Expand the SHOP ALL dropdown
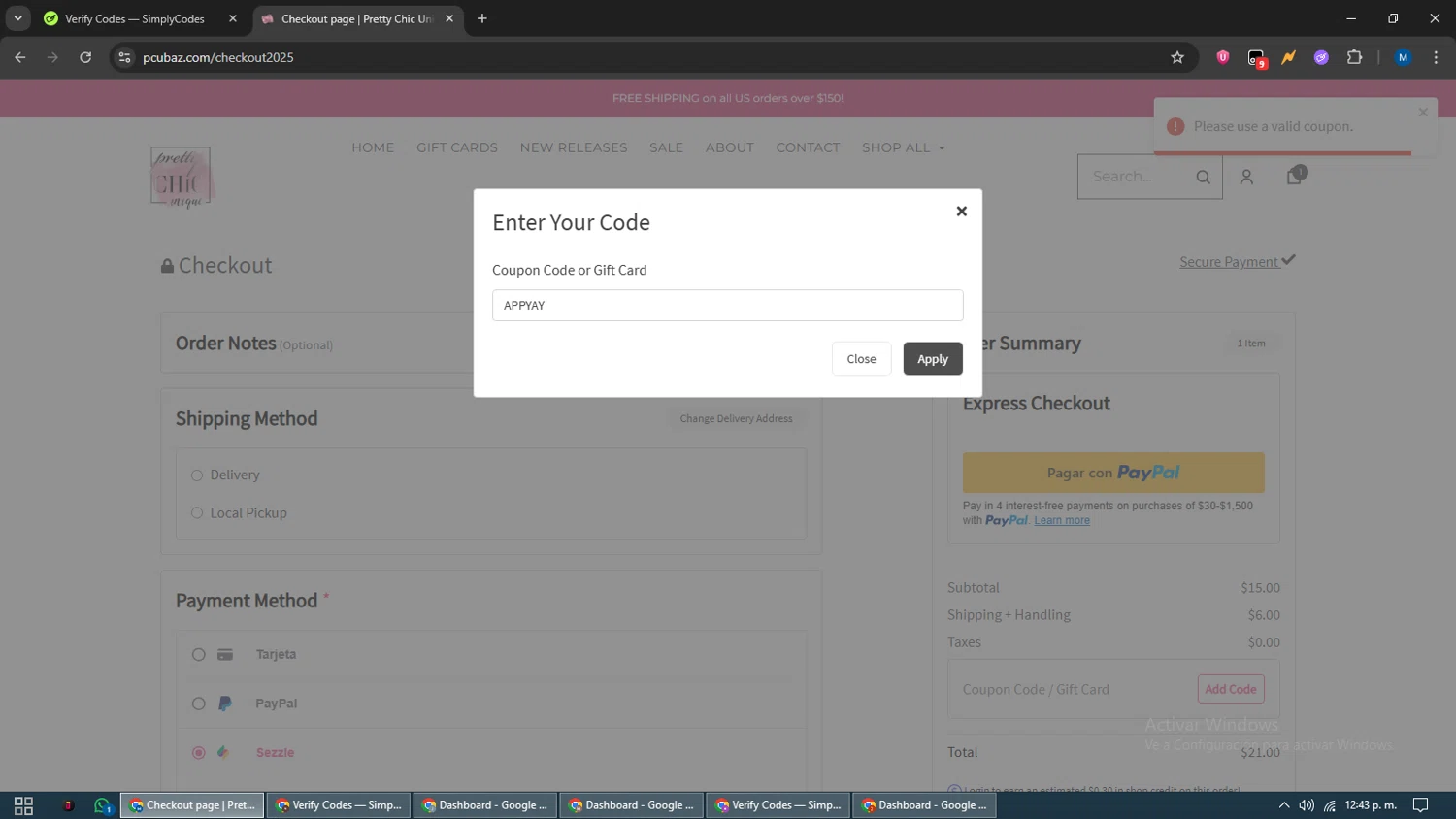The height and width of the screenshot is (819, 1456). (x=903, y=147)
